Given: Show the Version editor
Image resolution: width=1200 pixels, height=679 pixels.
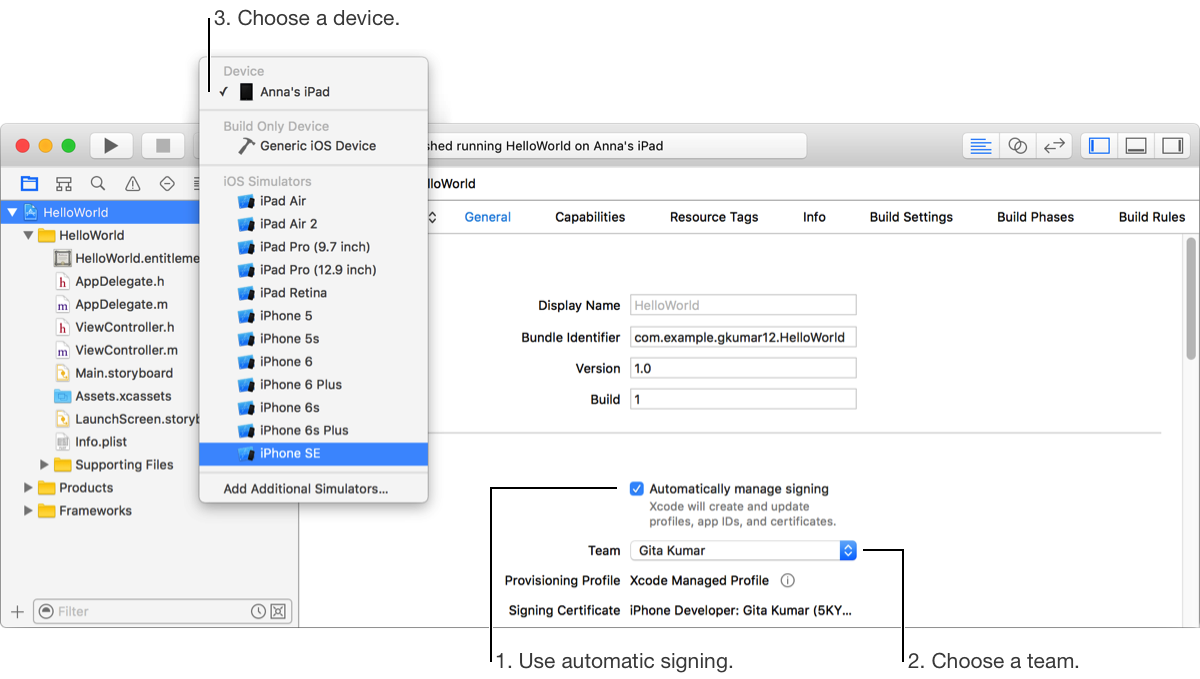Looking at the screenshot, I should (1053, 146).
